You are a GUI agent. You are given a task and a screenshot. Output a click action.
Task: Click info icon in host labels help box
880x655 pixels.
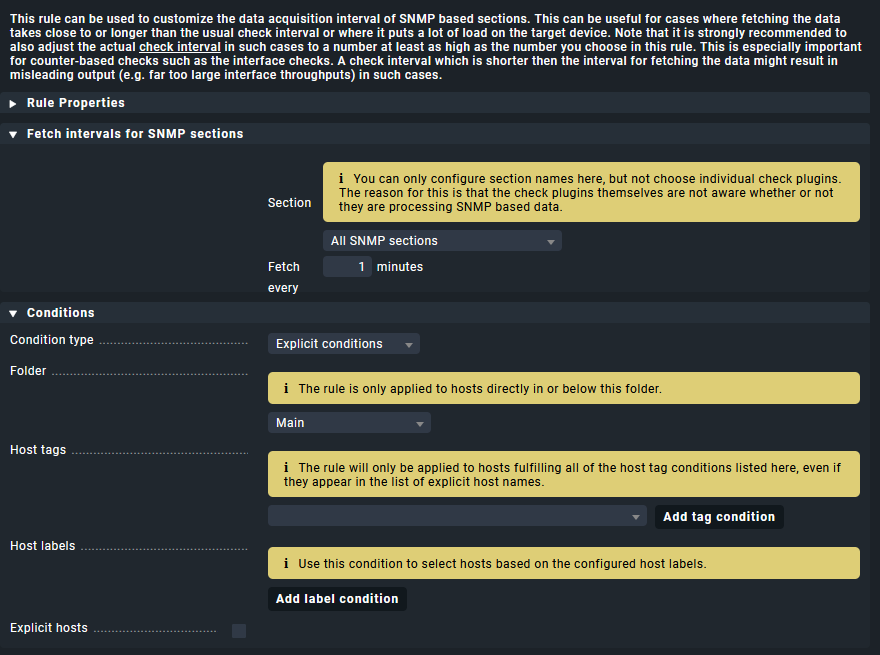pos(286,564)
